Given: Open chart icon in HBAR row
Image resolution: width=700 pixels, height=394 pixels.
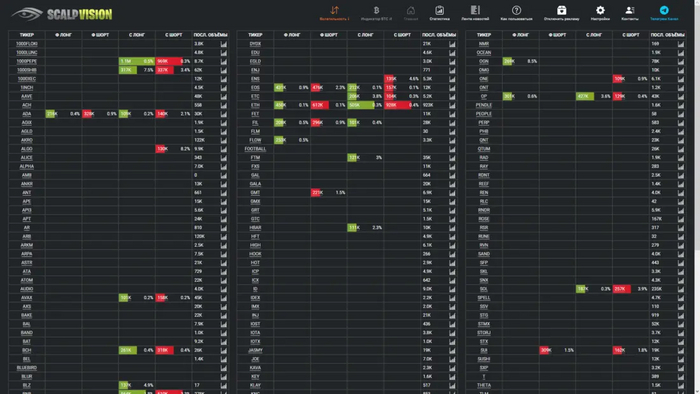Looking at the screenshot, I should click(452, 228).
